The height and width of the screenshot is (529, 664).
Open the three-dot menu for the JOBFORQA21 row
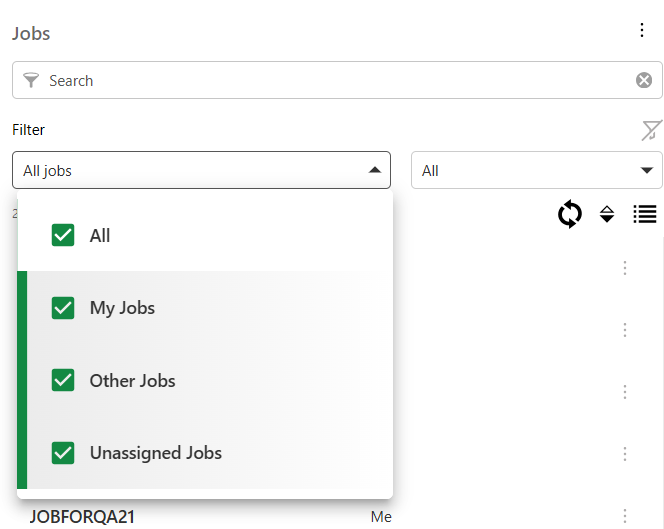click(x=625, y=516)
